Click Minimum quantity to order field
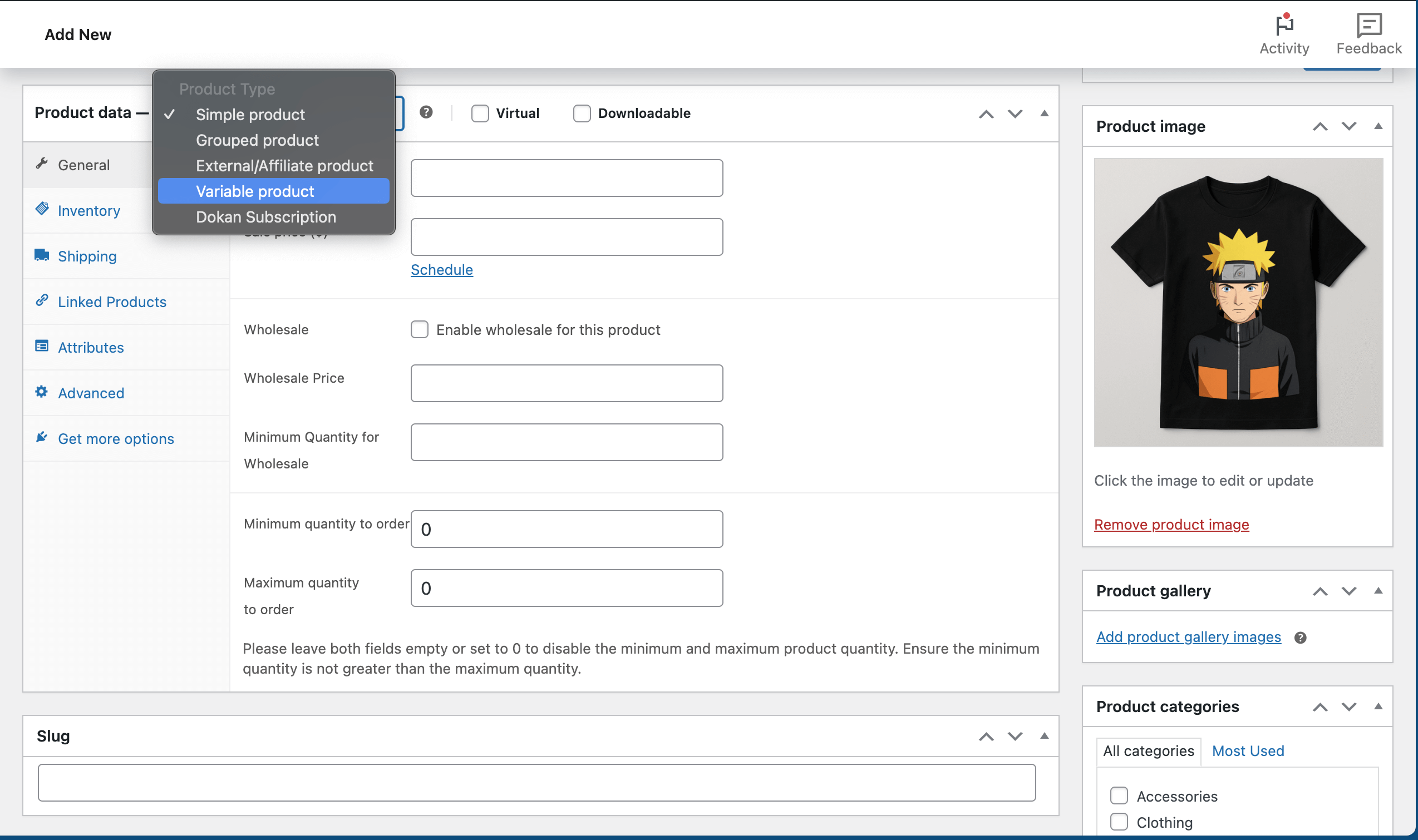The image size is (1418, 840). pos(567,529)
